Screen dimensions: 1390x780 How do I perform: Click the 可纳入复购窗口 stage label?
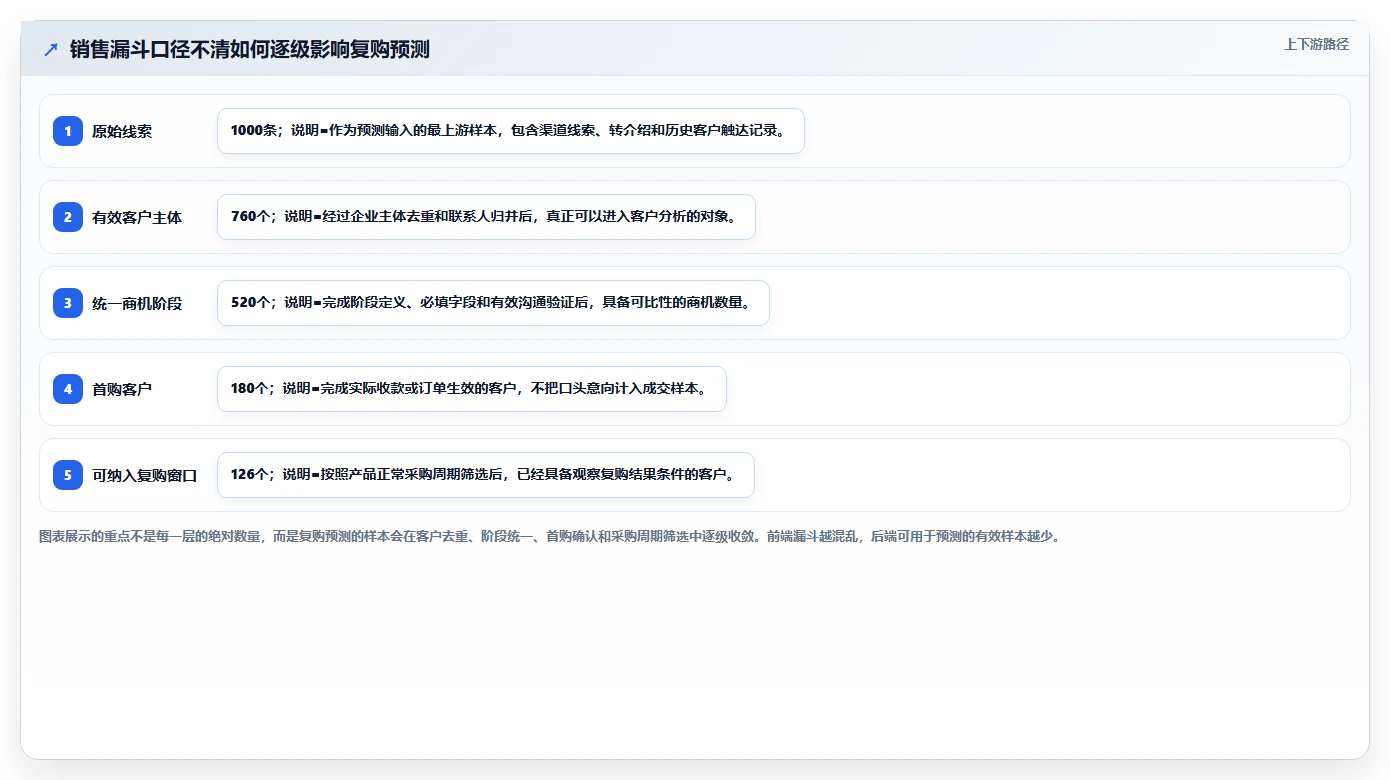(x=145, y=475)
